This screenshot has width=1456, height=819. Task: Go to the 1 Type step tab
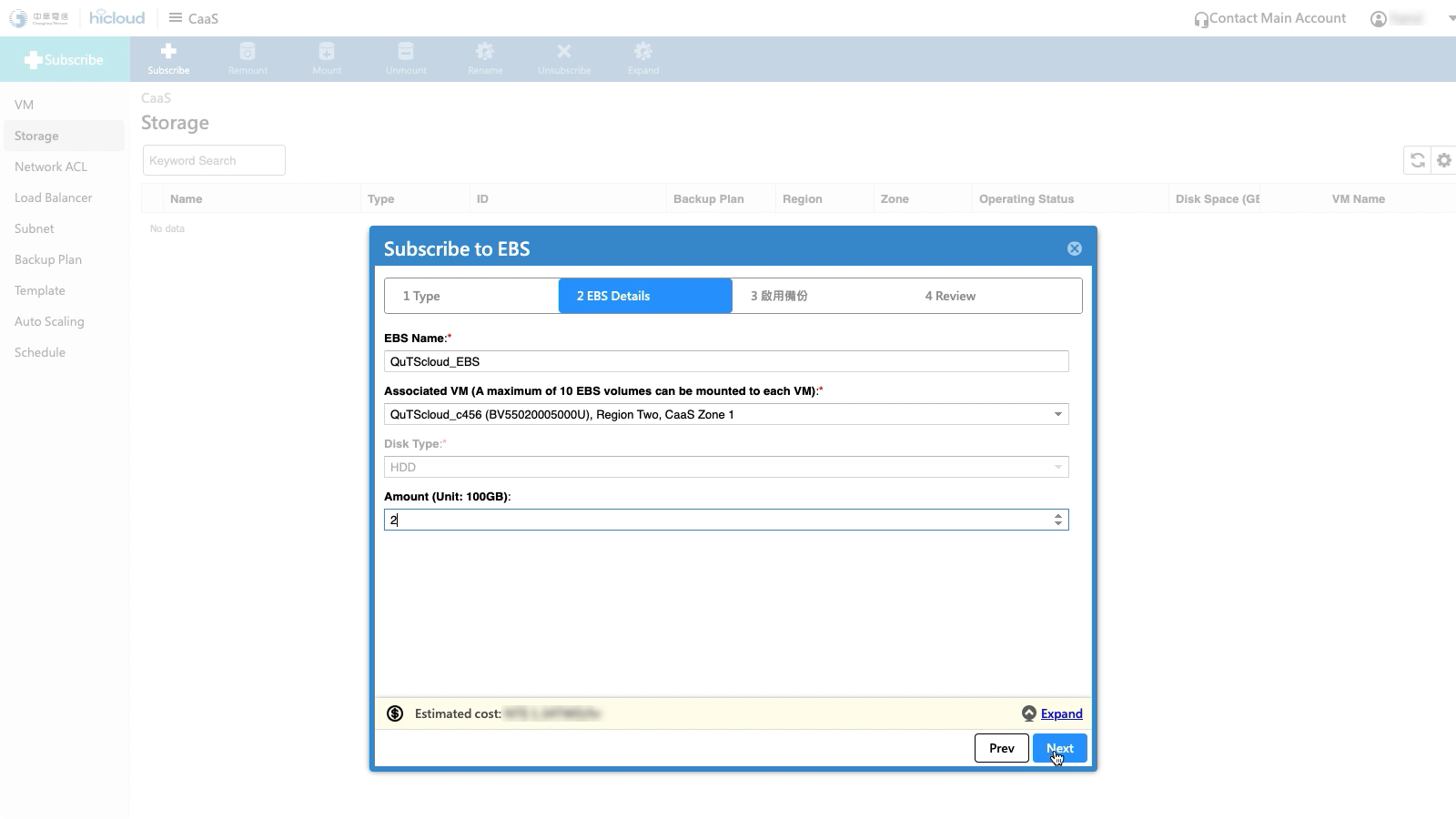(x=470, y=296)
